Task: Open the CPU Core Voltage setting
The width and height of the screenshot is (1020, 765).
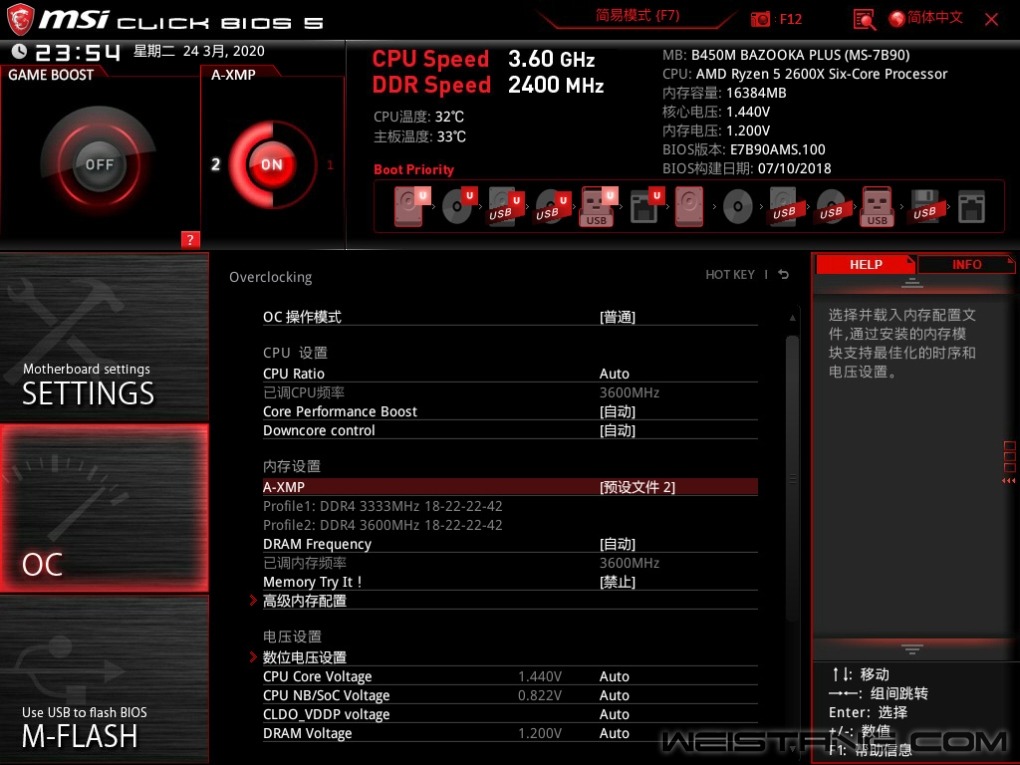Action: coord(510,677)
